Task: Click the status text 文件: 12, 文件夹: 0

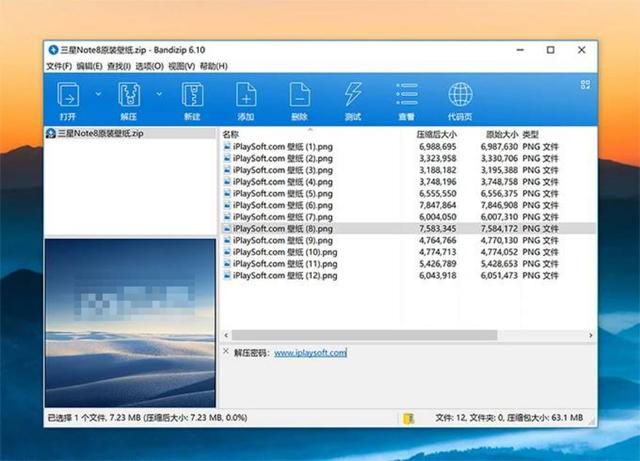Action: coord(470,418)
